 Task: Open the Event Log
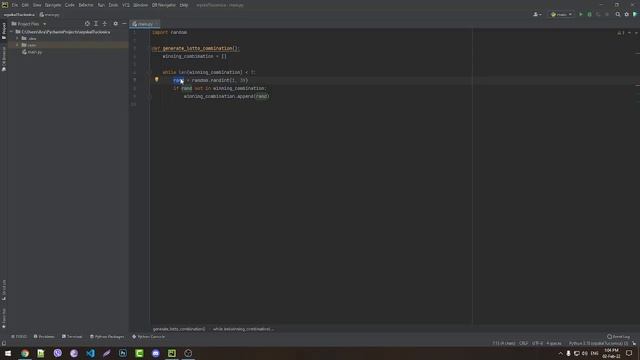pos(618,337)
